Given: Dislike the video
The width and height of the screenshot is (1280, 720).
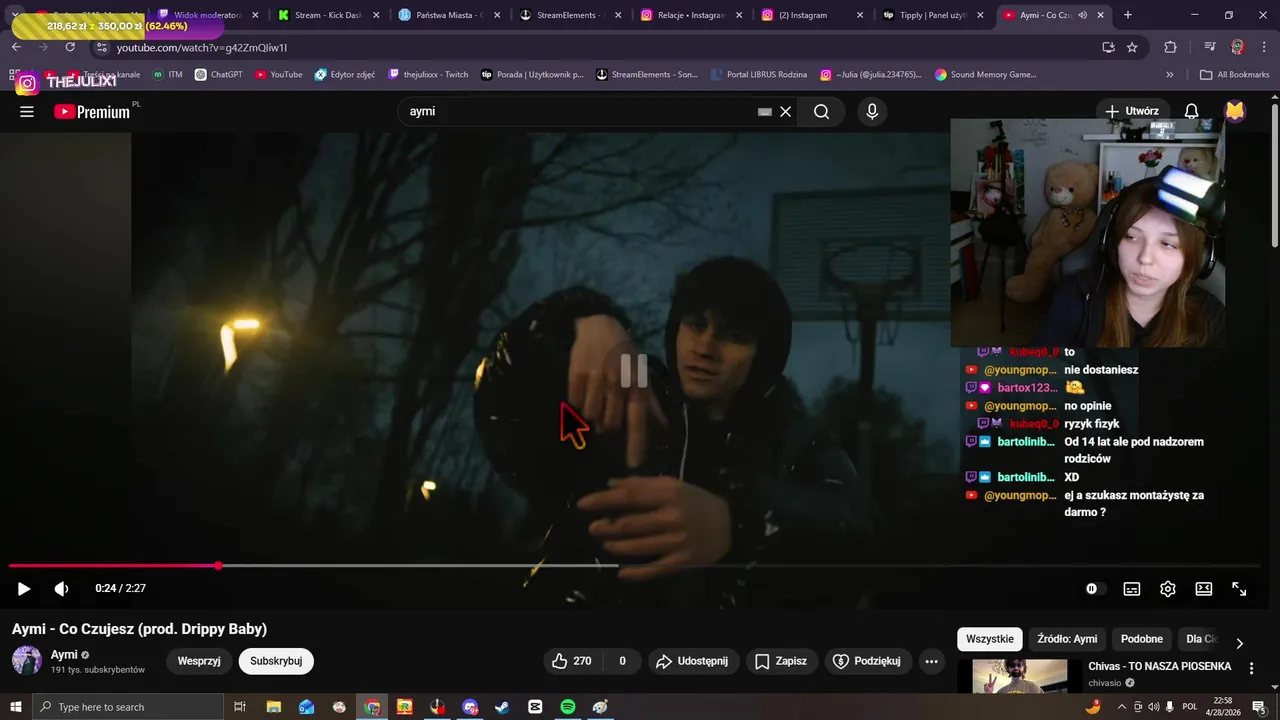Looking at the screenshot, I should (622, 661).
